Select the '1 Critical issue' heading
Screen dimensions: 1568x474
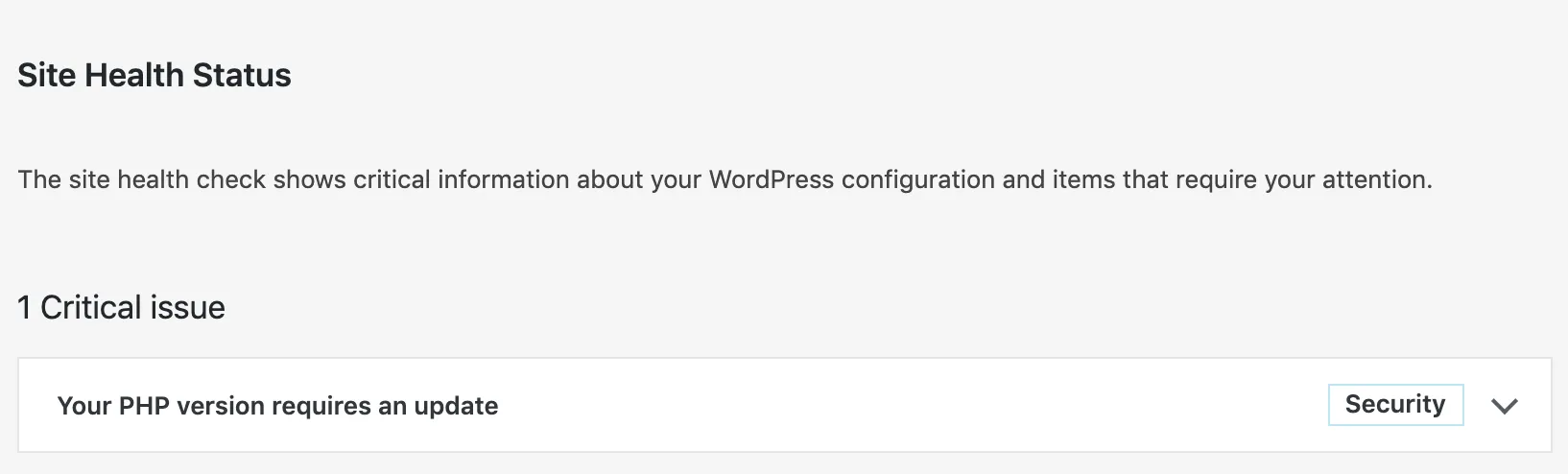click(x=121, y=308)
